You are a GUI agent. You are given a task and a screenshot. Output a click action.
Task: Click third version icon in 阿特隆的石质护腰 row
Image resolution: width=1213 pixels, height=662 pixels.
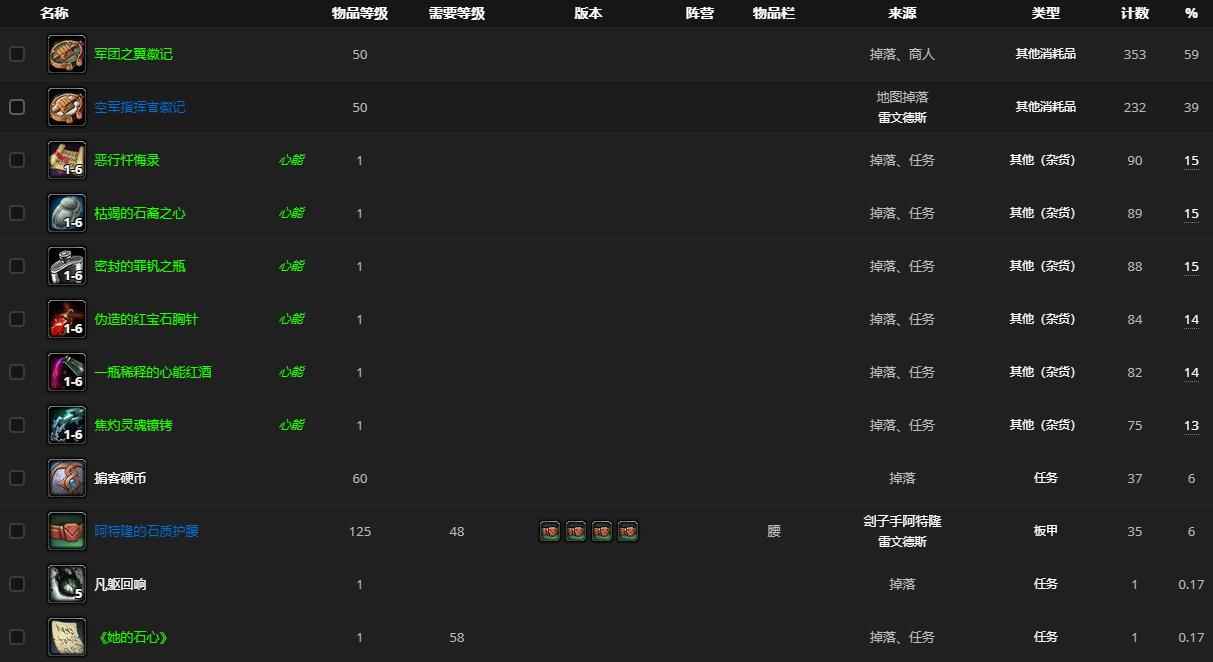(x=602, y=531)
